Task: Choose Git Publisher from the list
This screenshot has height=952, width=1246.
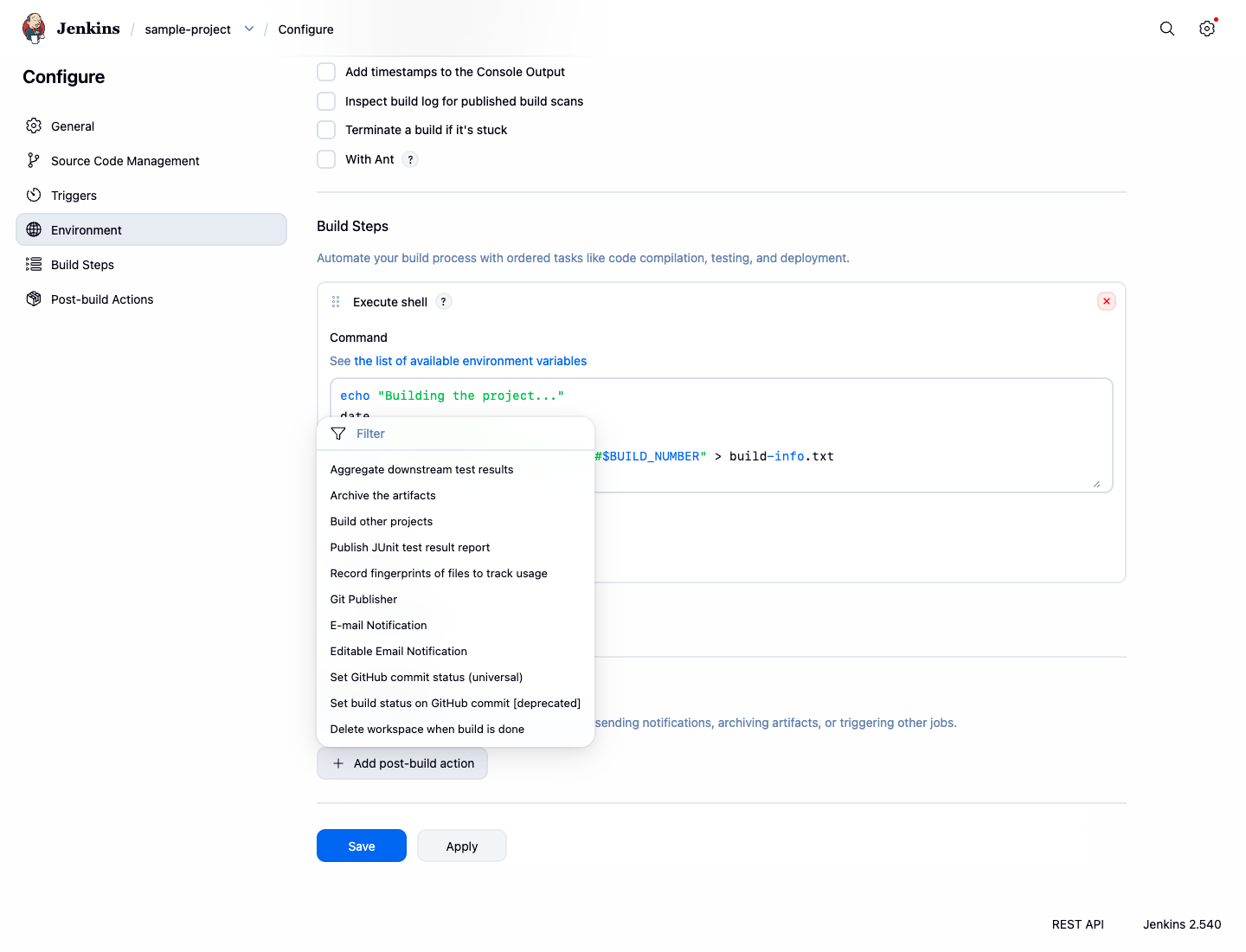Action: coord(455,599)
